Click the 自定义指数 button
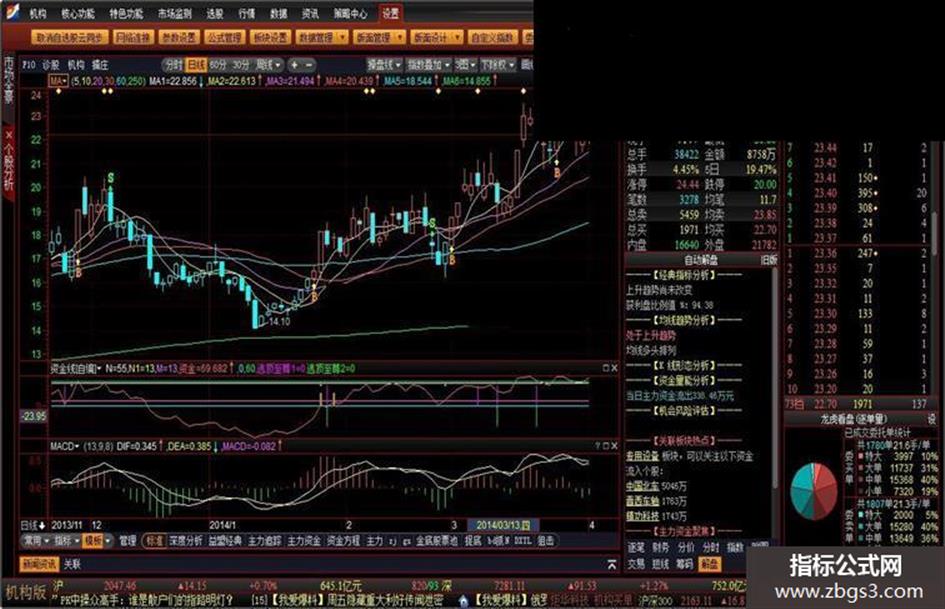 pos(492,37)
